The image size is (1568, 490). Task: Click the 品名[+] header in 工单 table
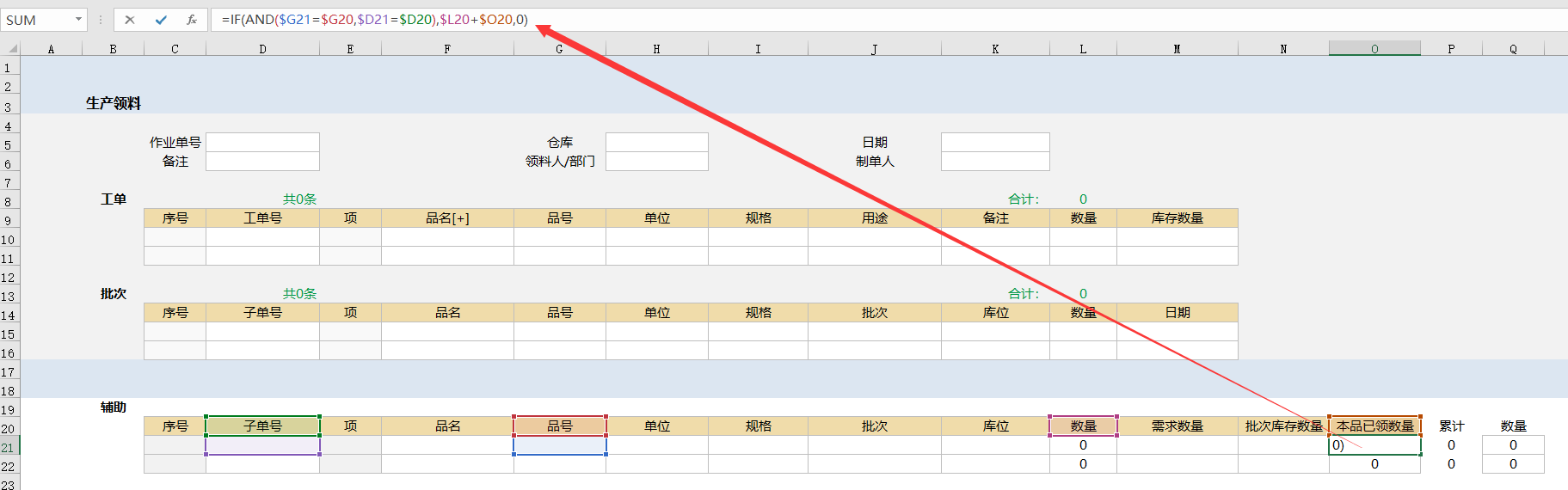click(447, 218)
